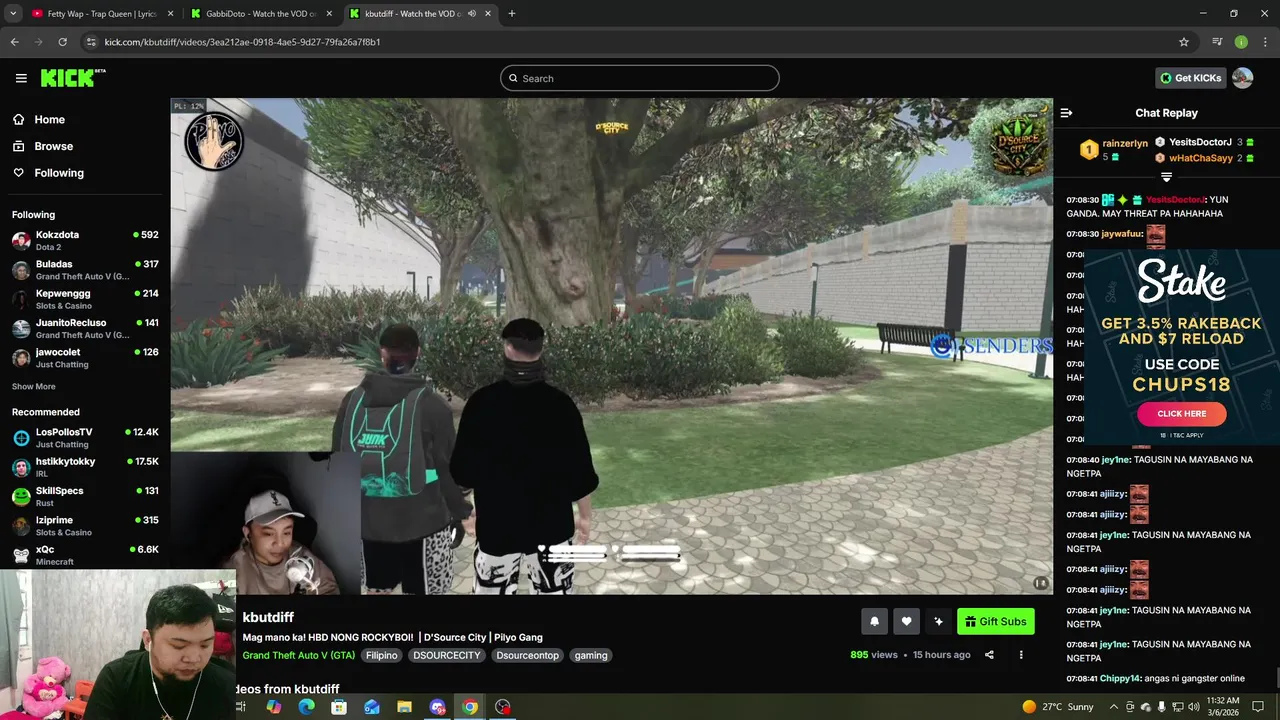The height and width of the screenshot is (720, 1280).
Task: Click the sparkle button beside Gift Subs
Action: click(x=938, y=621)
